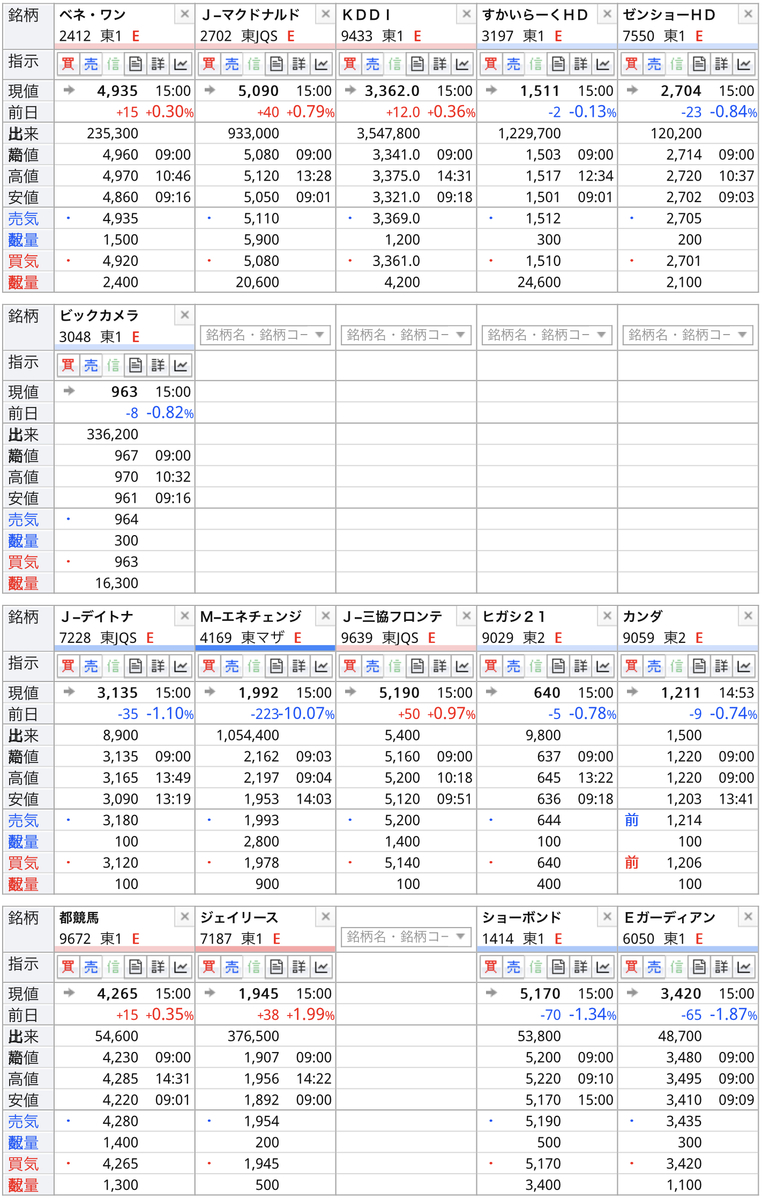Click J-マクドナルド ask price 5,110

[x=261, y=219]
